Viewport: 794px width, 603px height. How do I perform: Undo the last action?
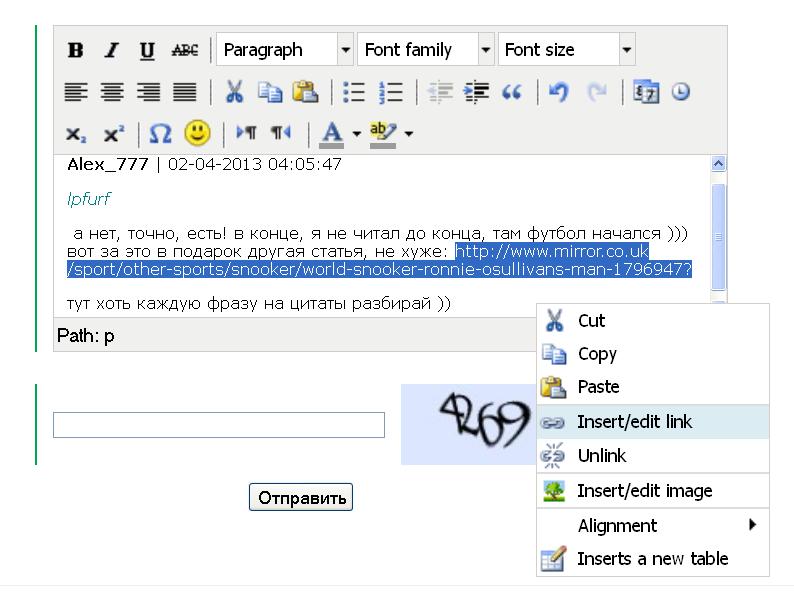(x=560, y=92)
